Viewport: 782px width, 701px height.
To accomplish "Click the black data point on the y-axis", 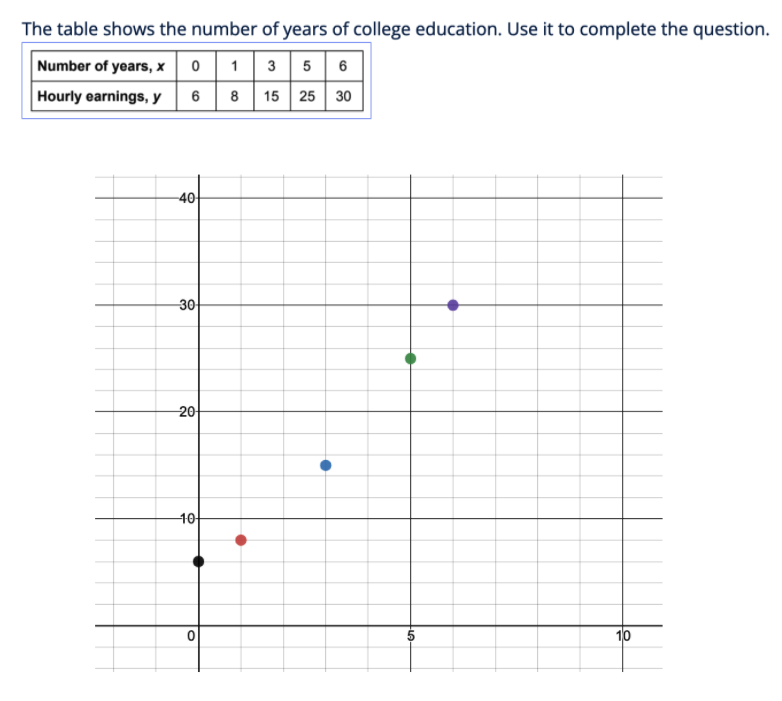I will pos(198,561).
